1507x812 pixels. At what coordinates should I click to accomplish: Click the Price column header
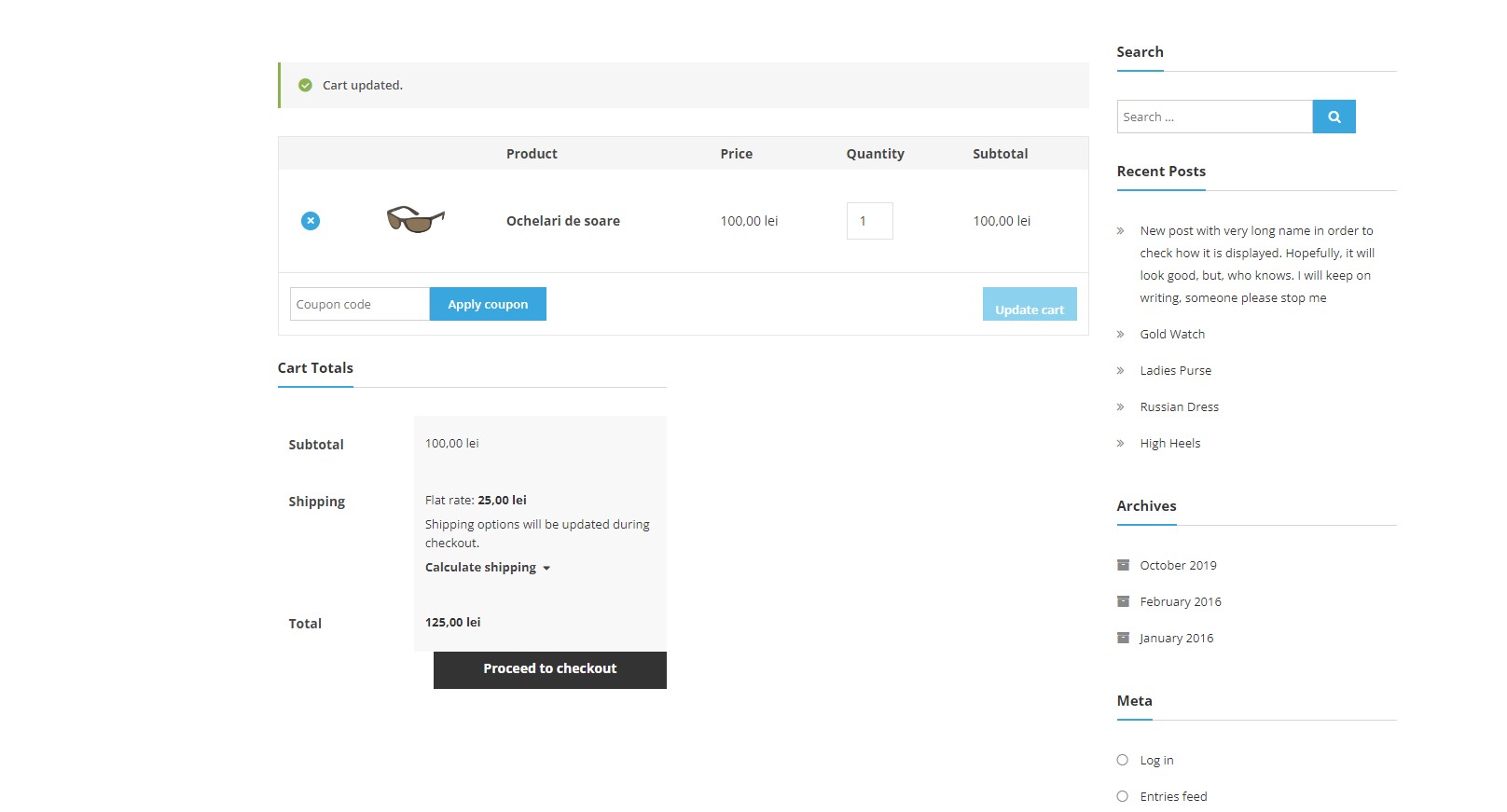[x=737, y=154]
